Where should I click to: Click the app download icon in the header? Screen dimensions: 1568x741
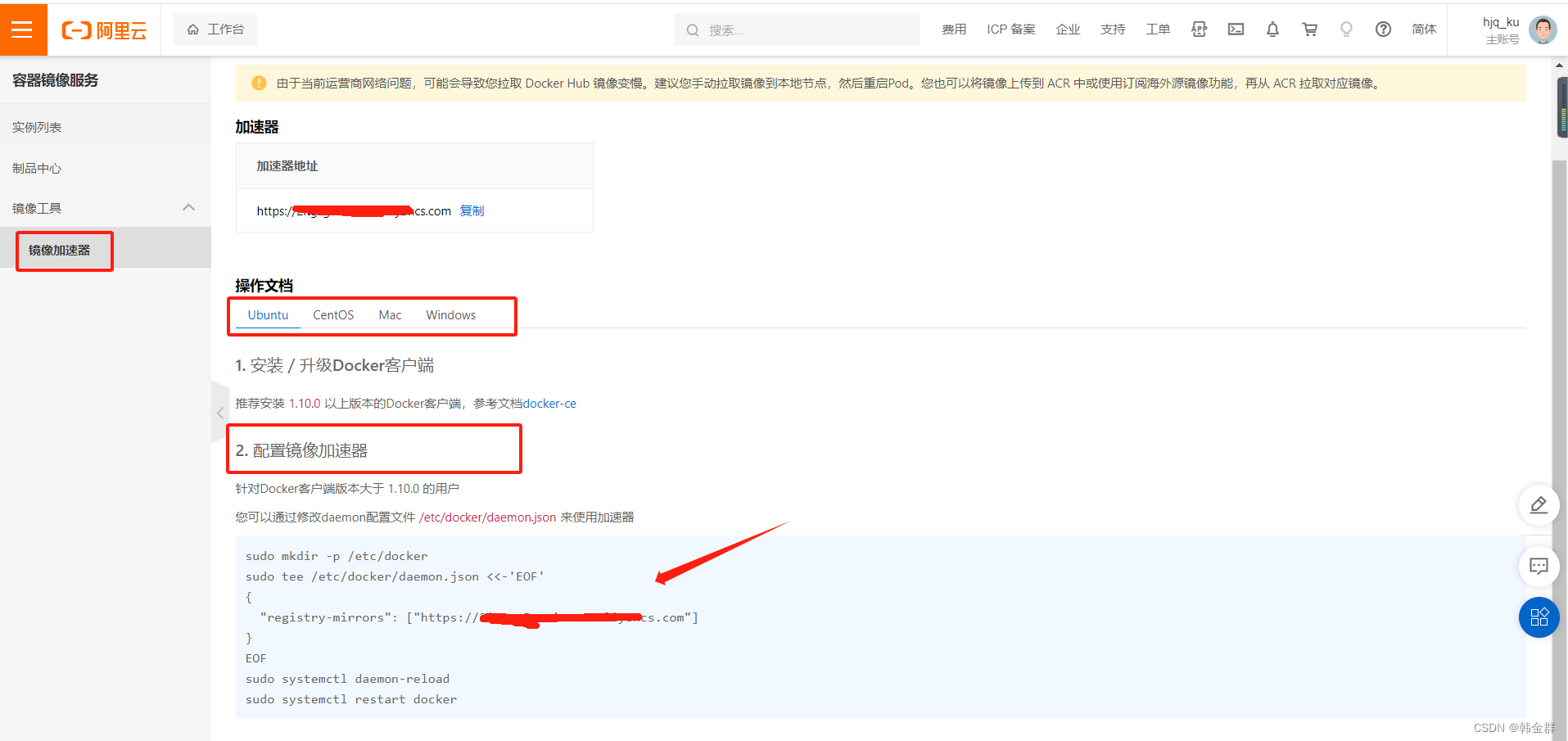coord(1200,29)
